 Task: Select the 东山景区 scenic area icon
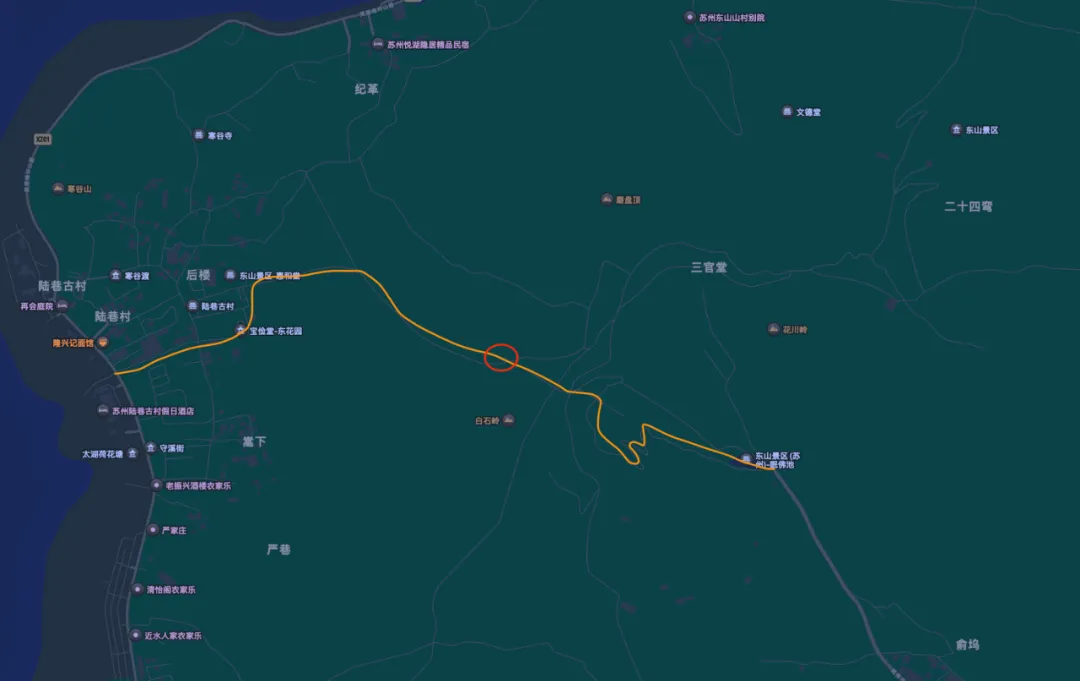tap(956, 129)
